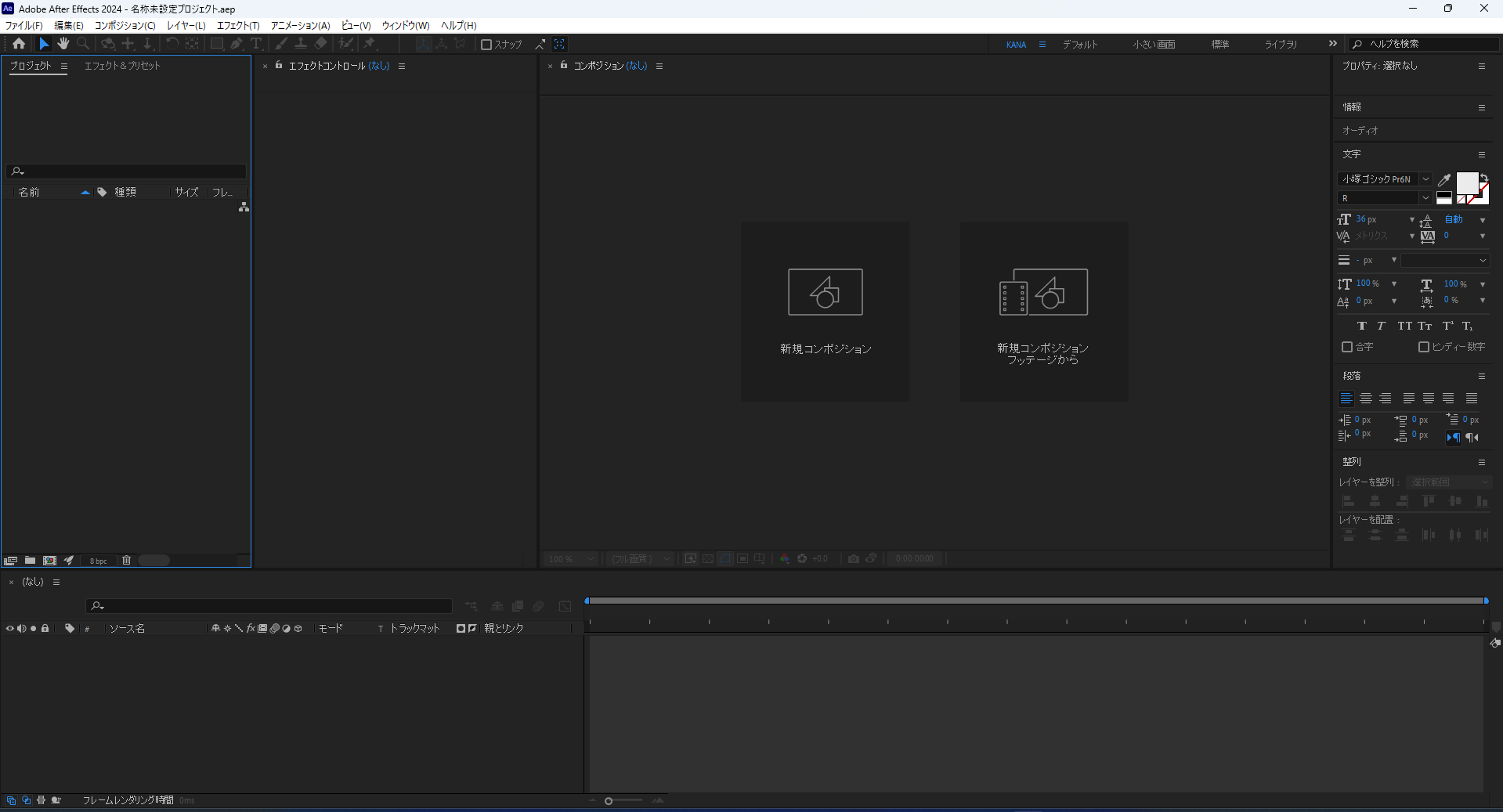Open the Effect (エフェクト) menu
The image size is (1503, 812).
(238, 26)
